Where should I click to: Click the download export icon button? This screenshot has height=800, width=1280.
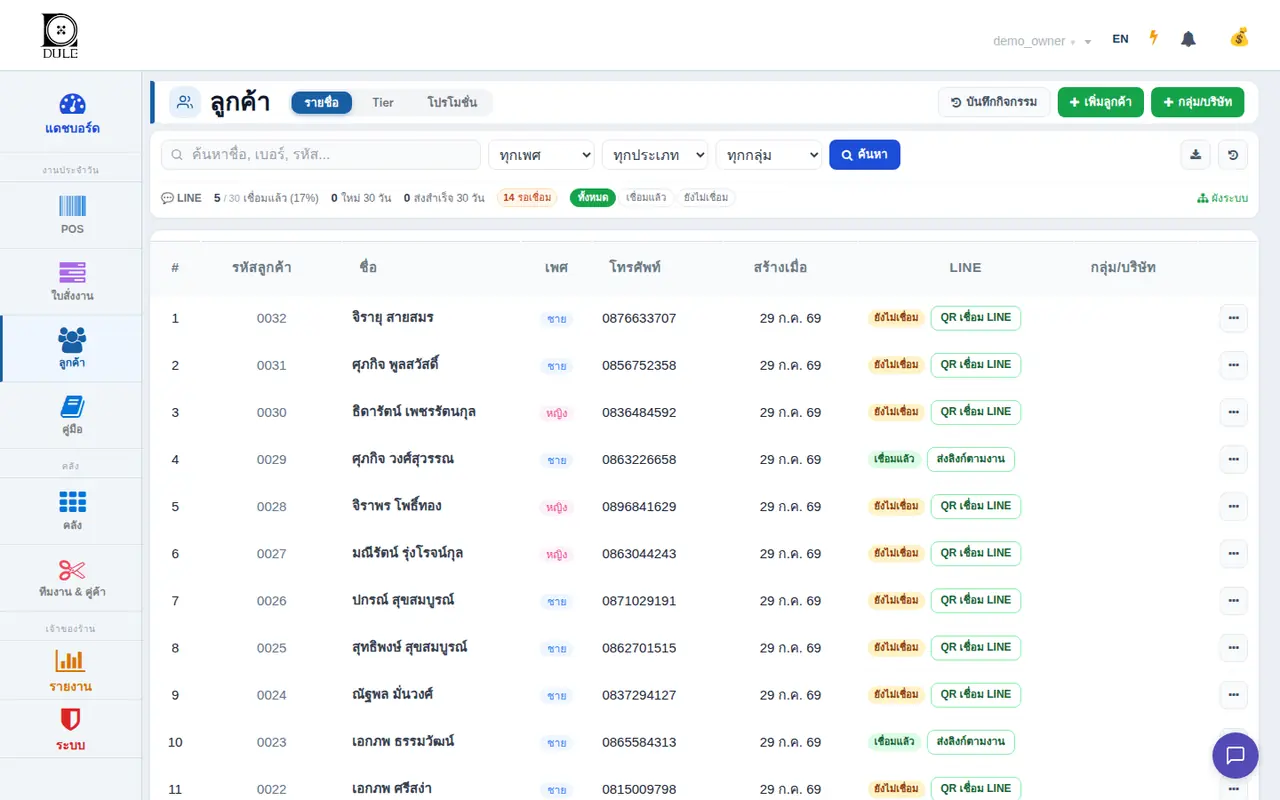1196,155
